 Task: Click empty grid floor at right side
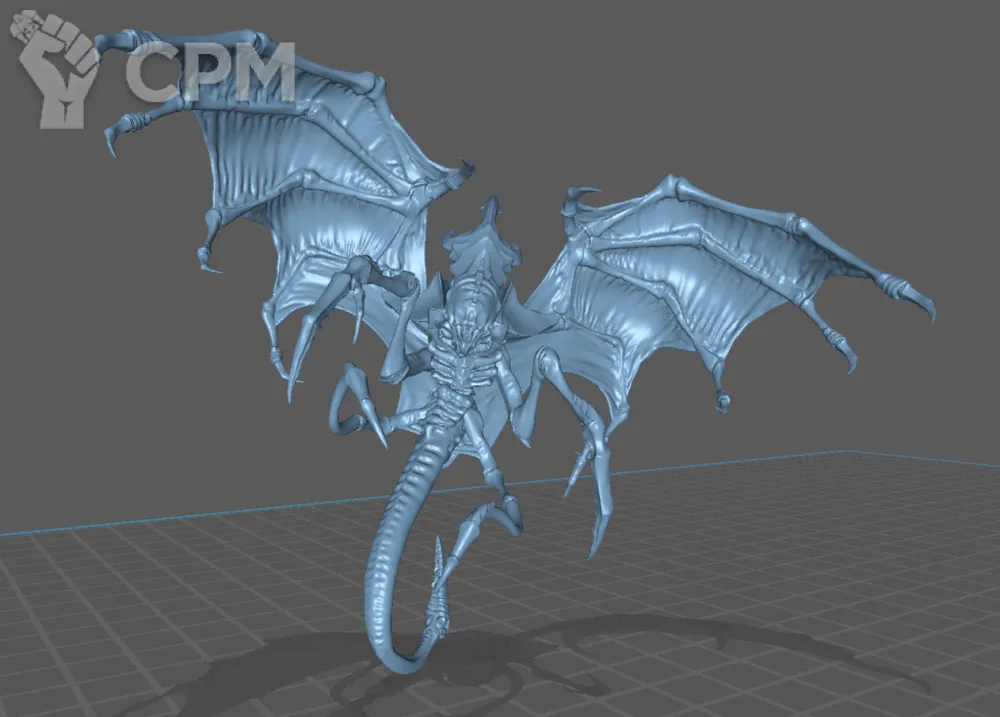click(x=850, y=560)
